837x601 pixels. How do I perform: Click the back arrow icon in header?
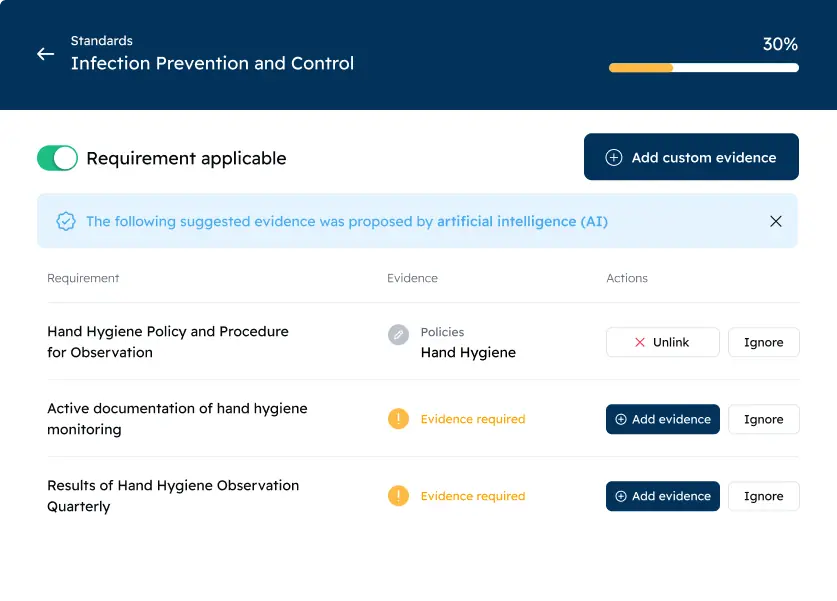45,54
